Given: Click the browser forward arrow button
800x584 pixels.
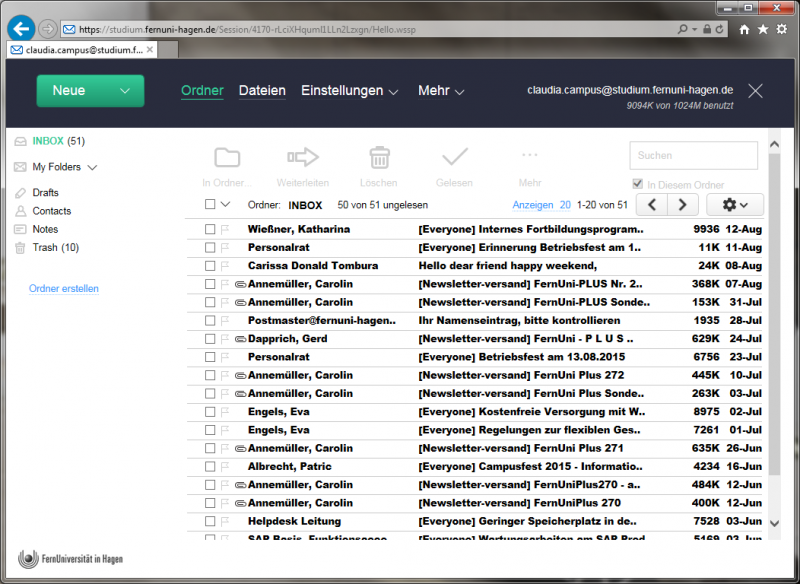Looking at the screenshot, I should click(x=48, y=29).
